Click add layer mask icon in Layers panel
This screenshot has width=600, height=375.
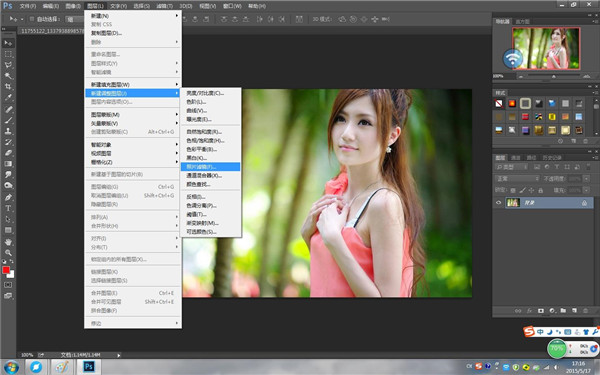pos(541,311)
